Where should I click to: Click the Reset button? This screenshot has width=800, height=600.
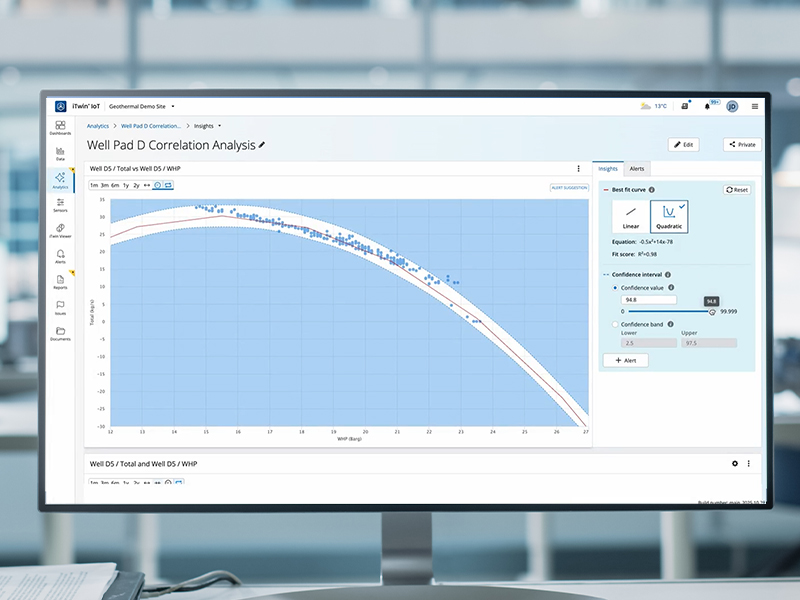click(x=737, y=189)
